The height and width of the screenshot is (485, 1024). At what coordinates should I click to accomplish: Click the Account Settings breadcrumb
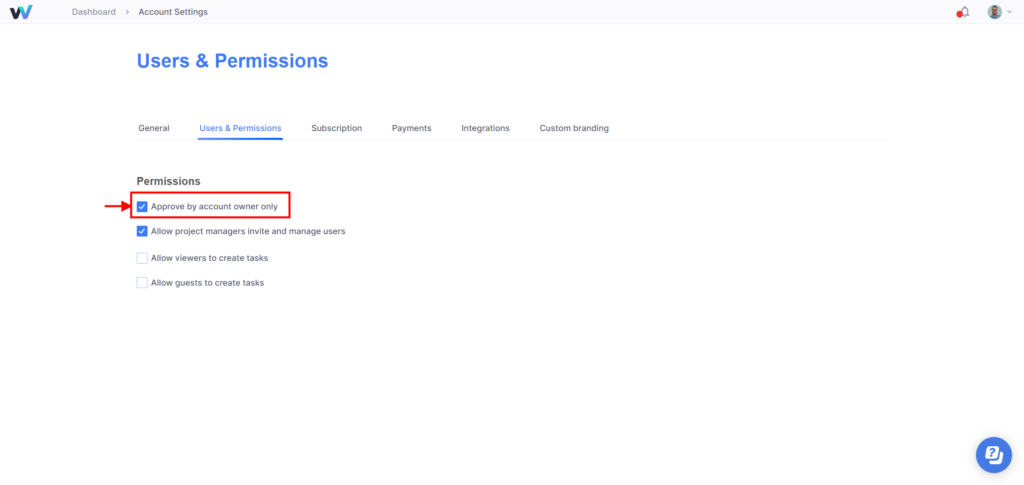173,12
